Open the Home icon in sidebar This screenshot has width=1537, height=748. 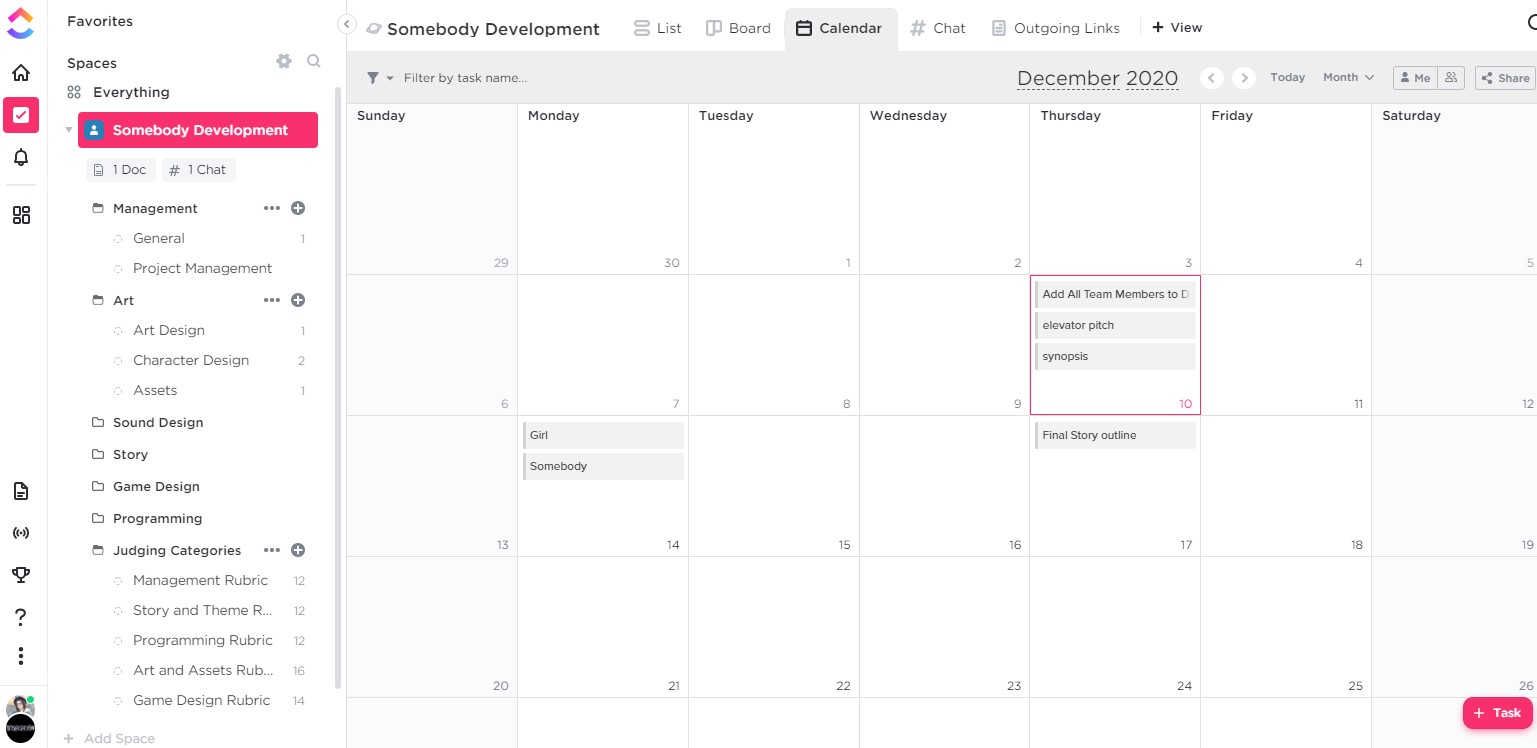[21, 73]
